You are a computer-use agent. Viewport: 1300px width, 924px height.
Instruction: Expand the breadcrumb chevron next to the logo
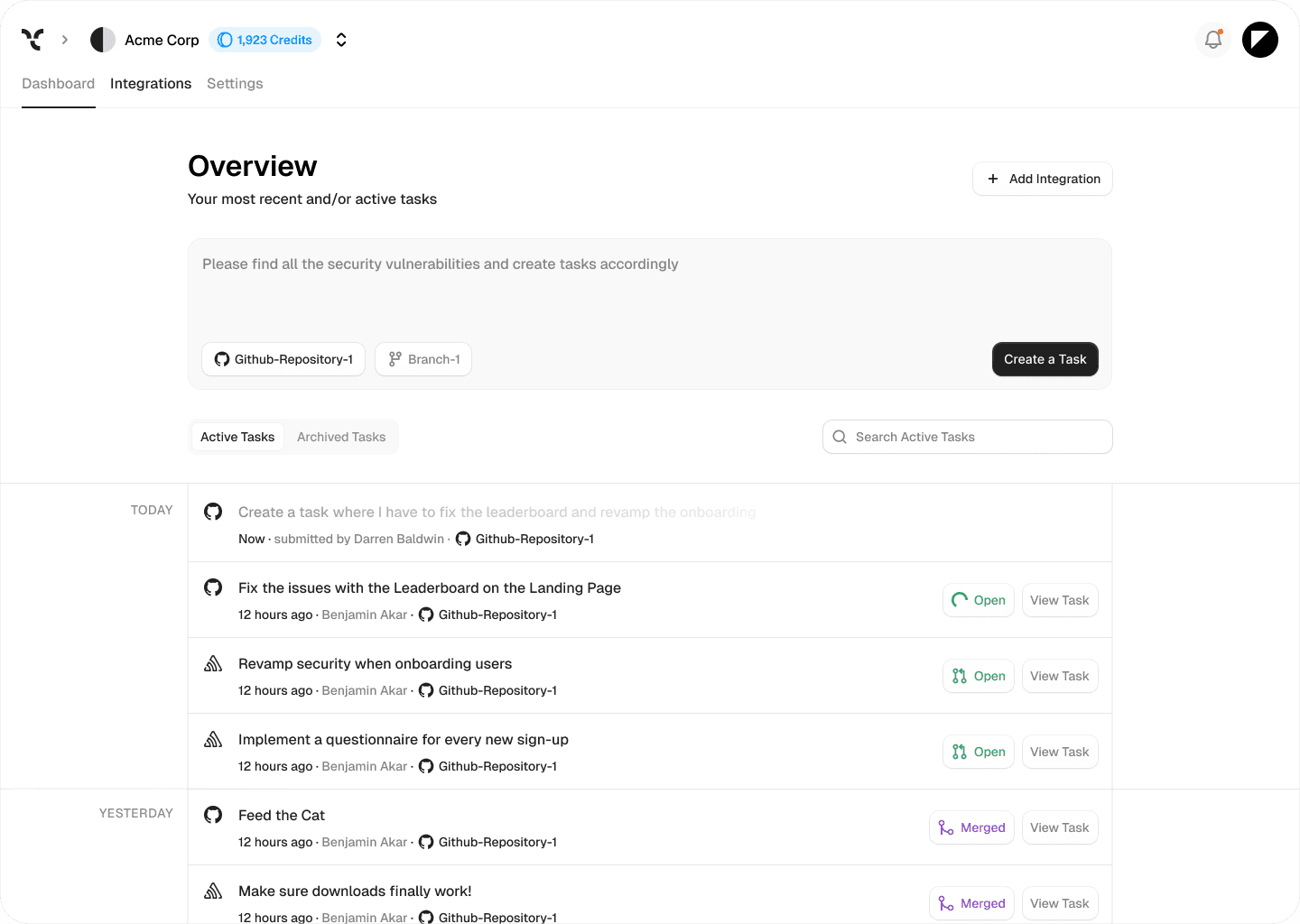pos(64,40)
